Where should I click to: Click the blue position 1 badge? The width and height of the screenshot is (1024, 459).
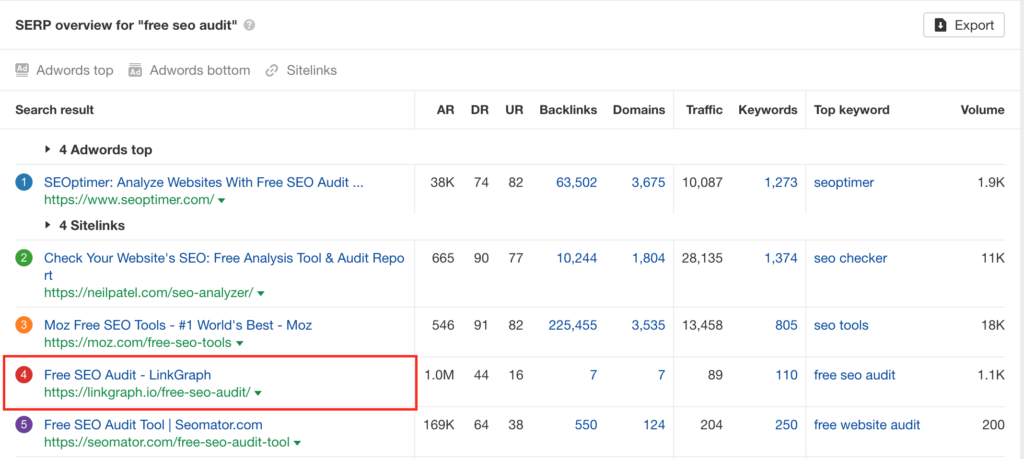tap(24, 183)
